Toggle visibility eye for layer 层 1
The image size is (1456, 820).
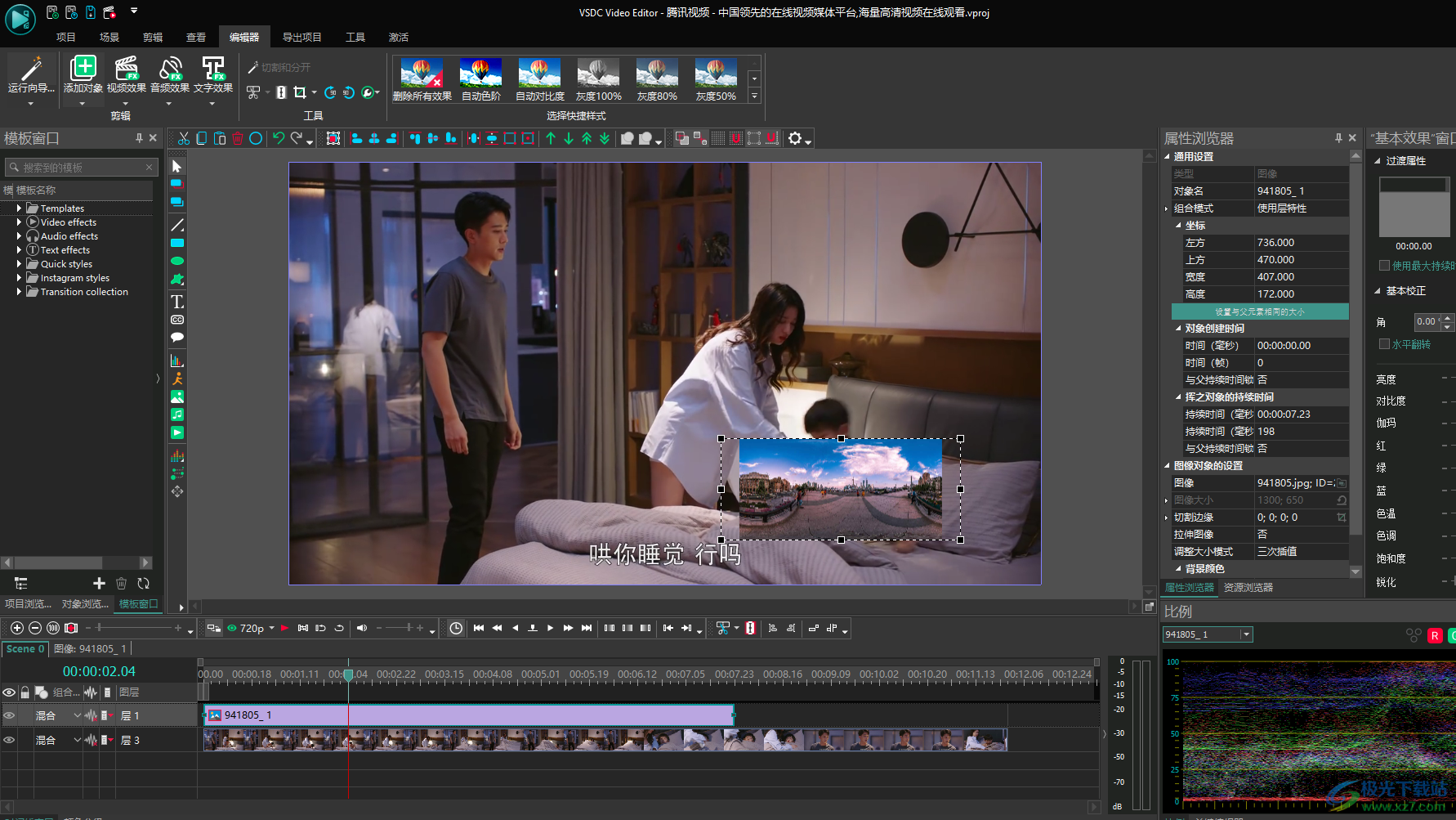click(x=9, y=715)
